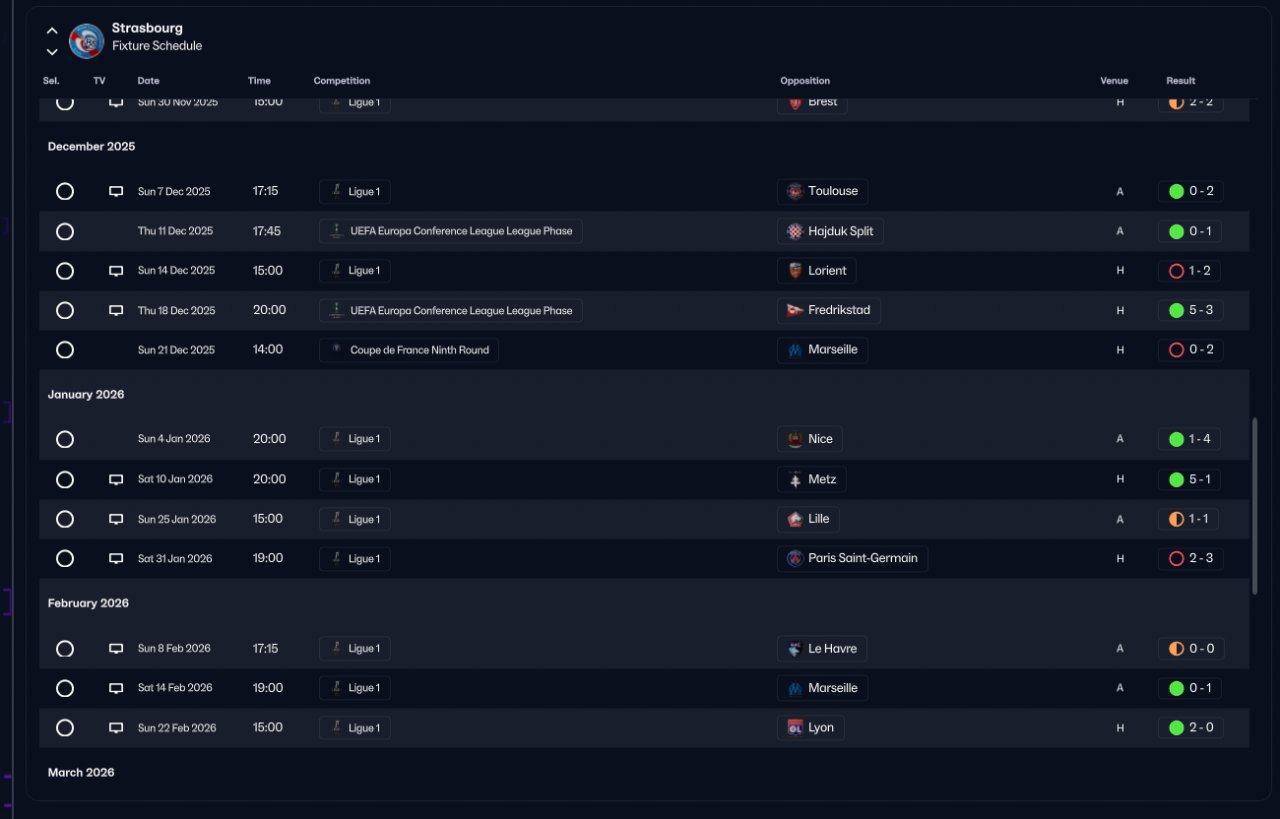Click the date "Sun 25 Jan 2026"
The image size is (1280, 819).
tap(176, 519)
